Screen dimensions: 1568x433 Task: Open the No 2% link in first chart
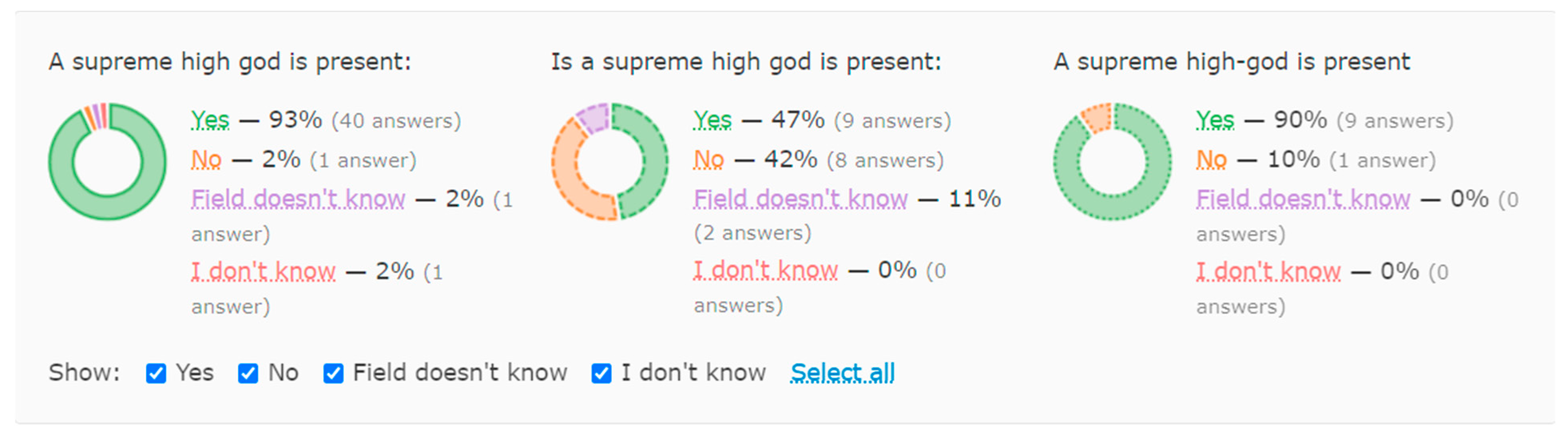click(206, 160)
